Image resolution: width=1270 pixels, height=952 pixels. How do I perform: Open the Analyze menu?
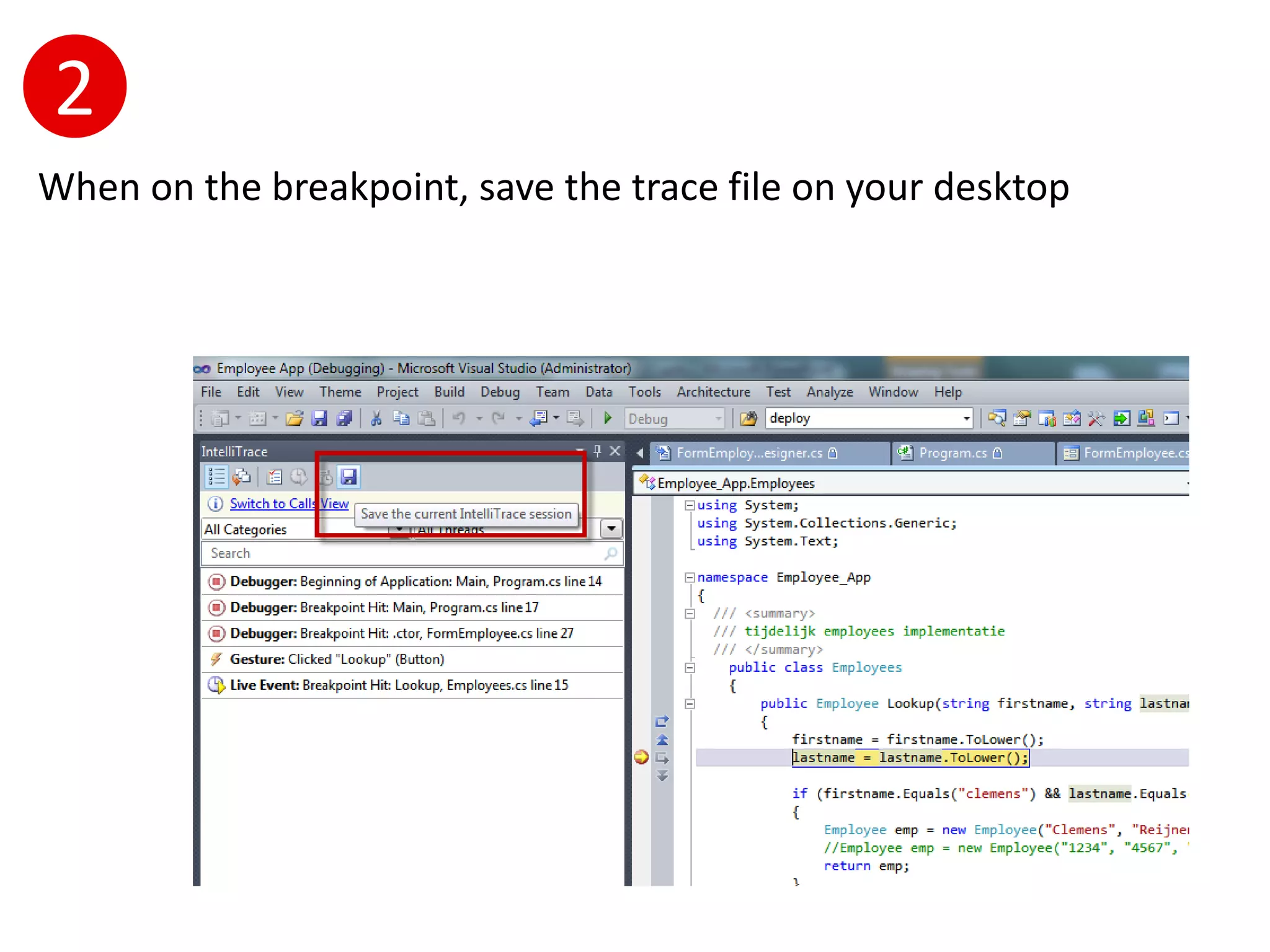(830, 392)
